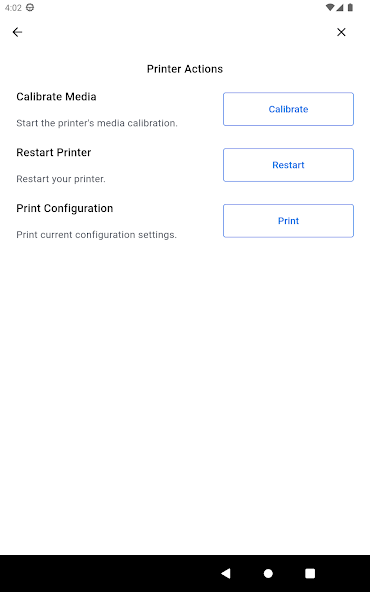Tap "Start the printer's media calibration" text

pyautogui.click(x=97, y=123)
